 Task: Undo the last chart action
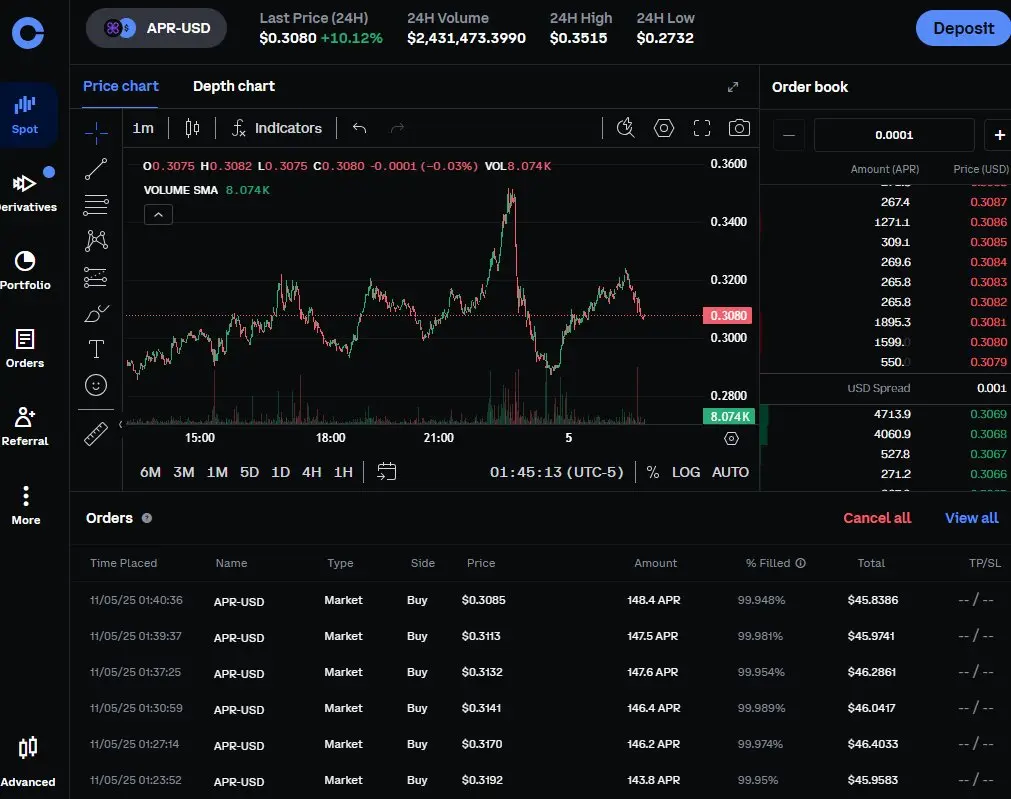coord(360,128)
